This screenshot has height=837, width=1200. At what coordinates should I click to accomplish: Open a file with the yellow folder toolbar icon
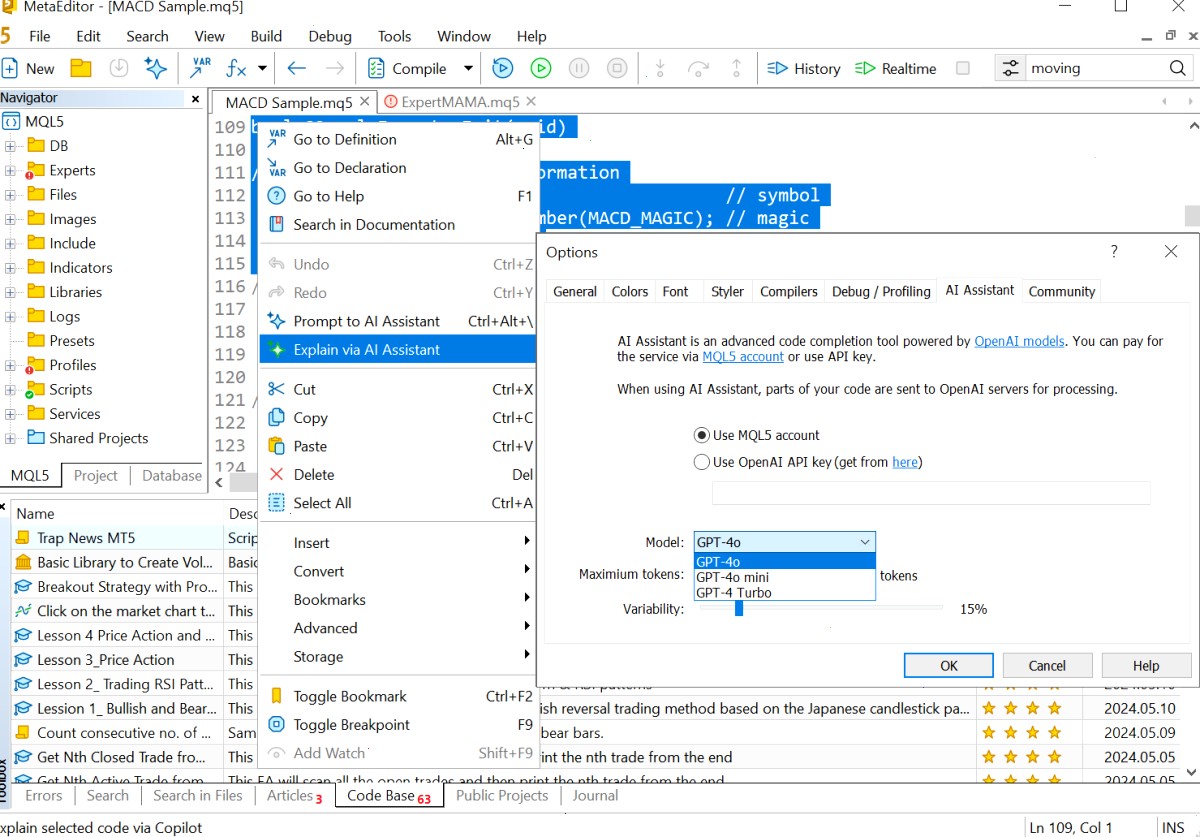click(81, 68)
